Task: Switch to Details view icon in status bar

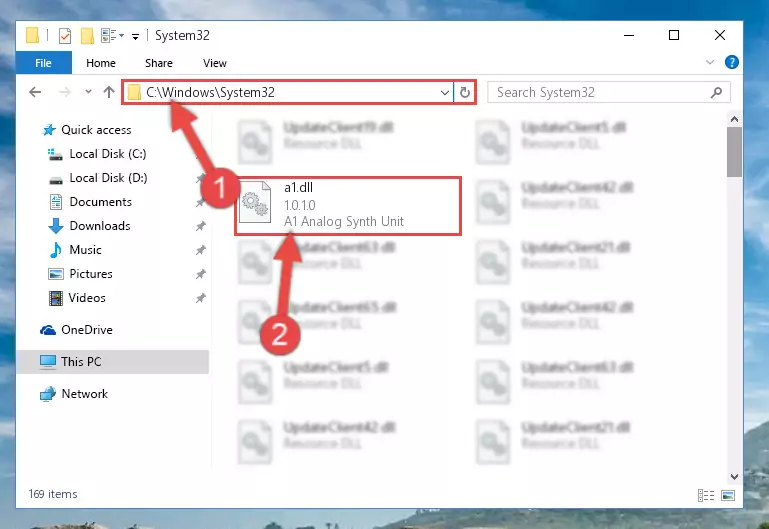Action: click(706, 495)
